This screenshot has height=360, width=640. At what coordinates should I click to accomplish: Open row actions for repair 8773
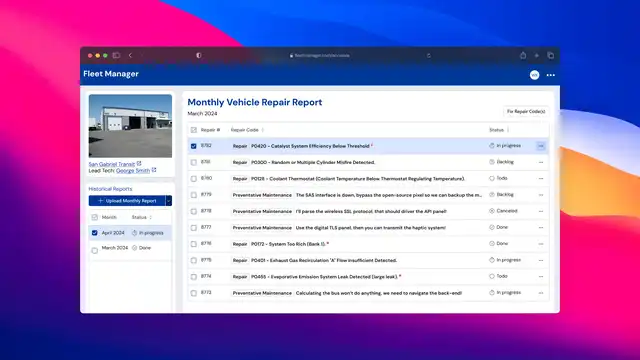click(x=541, y=293)
